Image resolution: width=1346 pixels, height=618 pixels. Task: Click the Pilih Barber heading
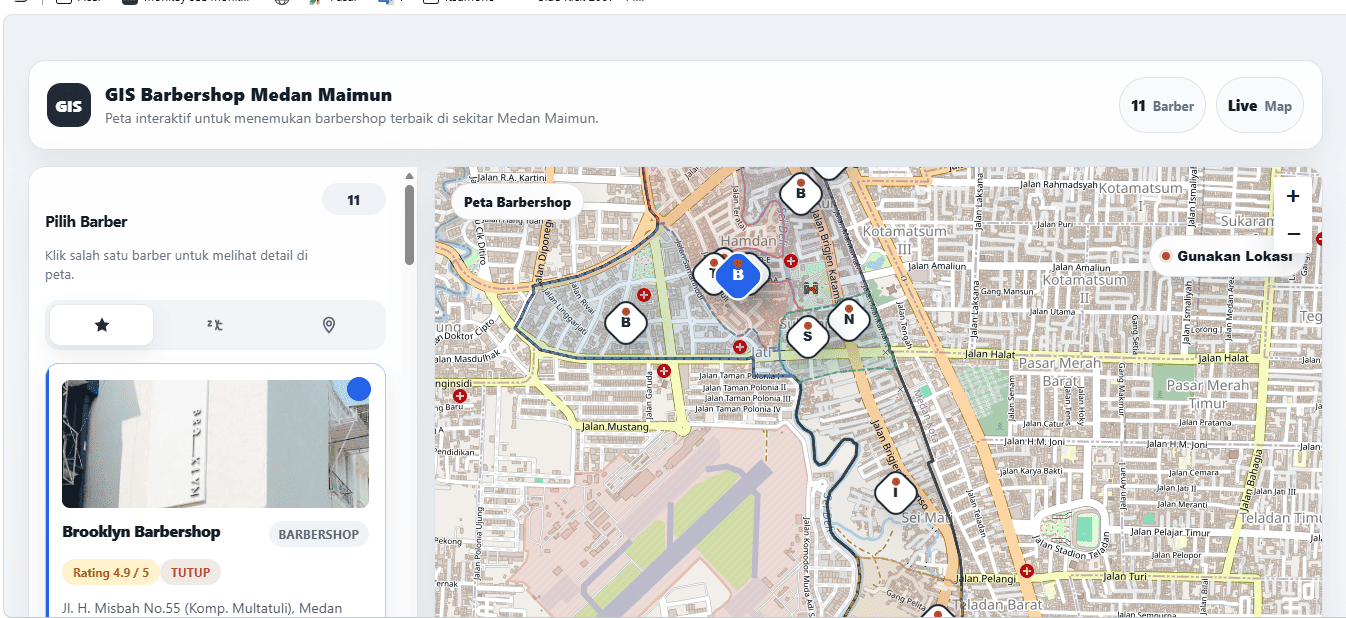[x=86, y=222]
